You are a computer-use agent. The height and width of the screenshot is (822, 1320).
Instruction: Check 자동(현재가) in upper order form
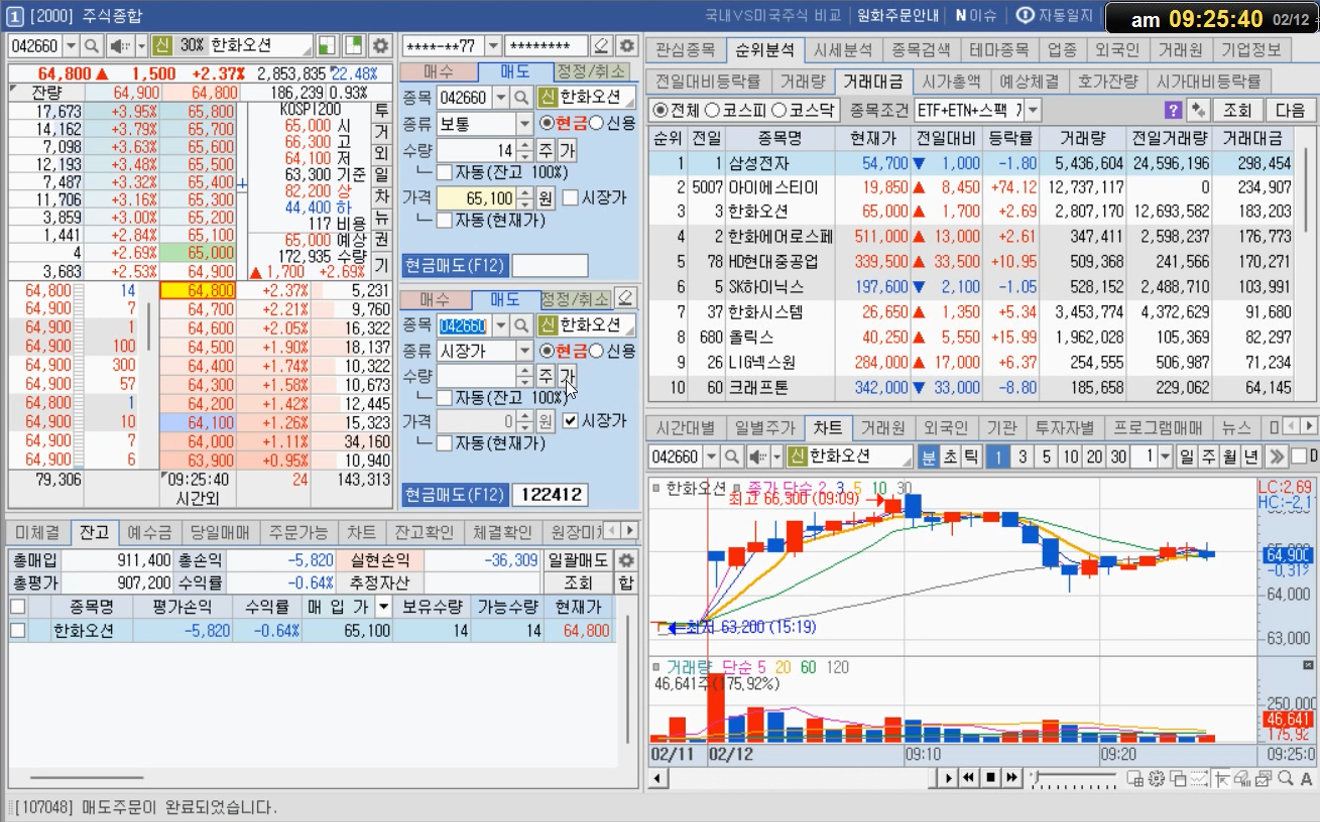tap(445, 220)
